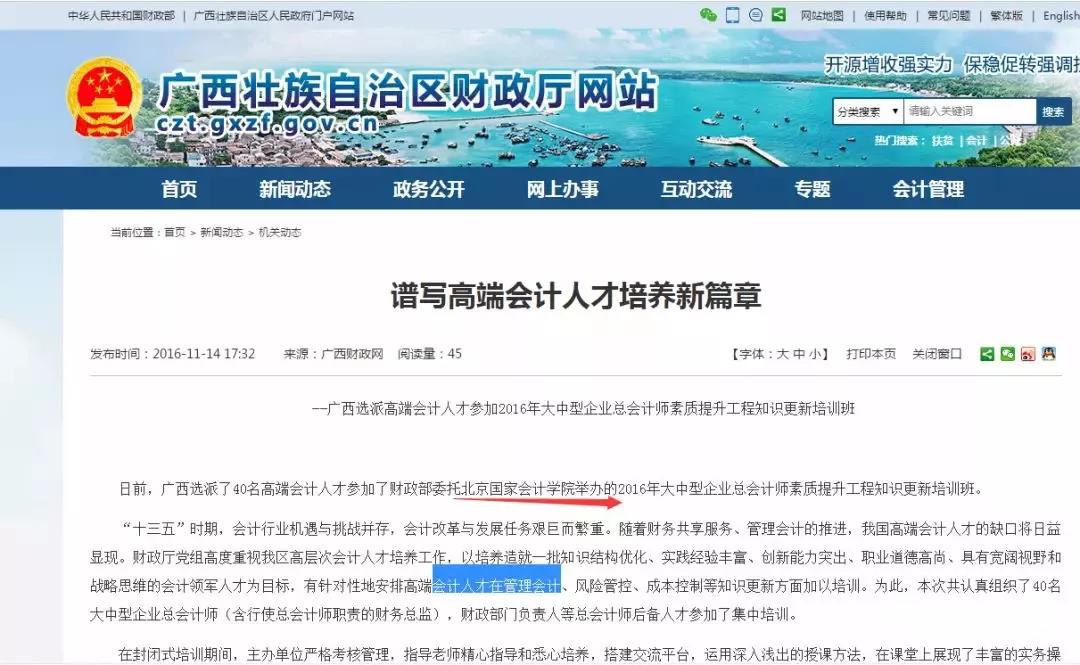Click the national emblem logo

click(104, 98)
